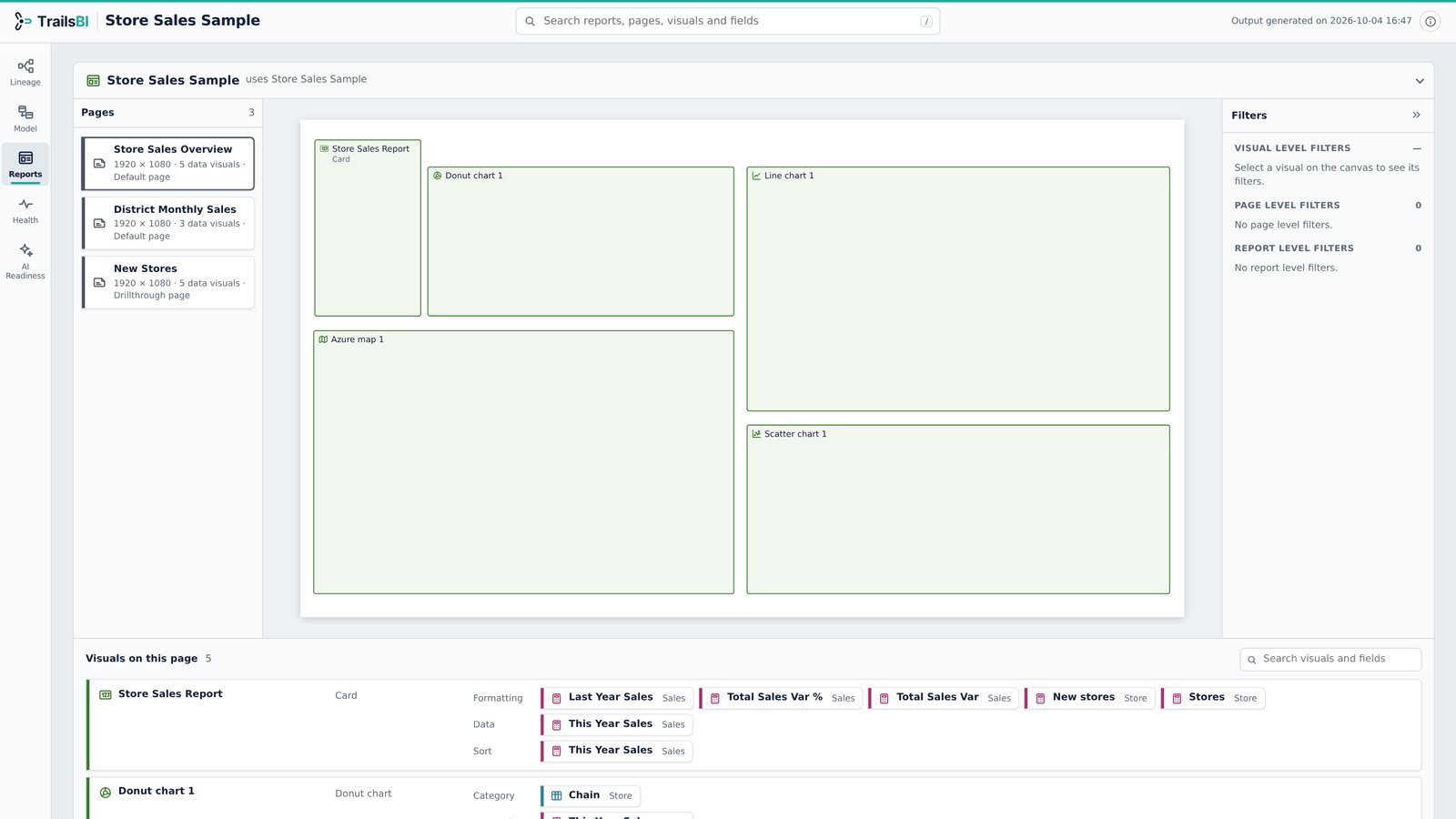Image resolution: width=1456 pixels, height=819 pixels.
Task: Click the page icon on New Stores
Action: coord(99,282)
